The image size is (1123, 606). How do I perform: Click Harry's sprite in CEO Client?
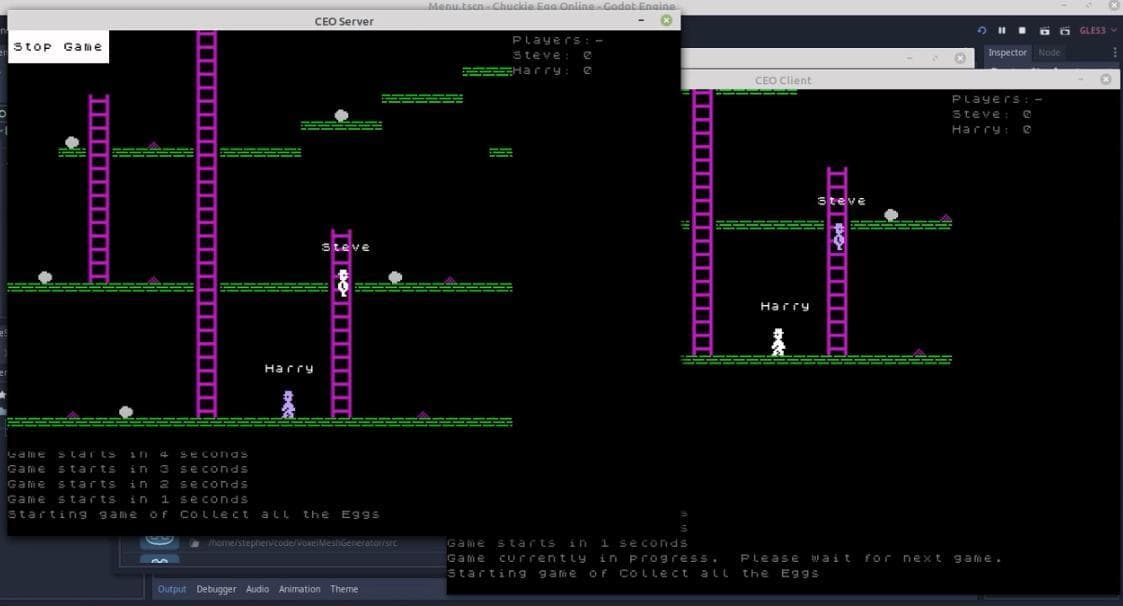778,342
